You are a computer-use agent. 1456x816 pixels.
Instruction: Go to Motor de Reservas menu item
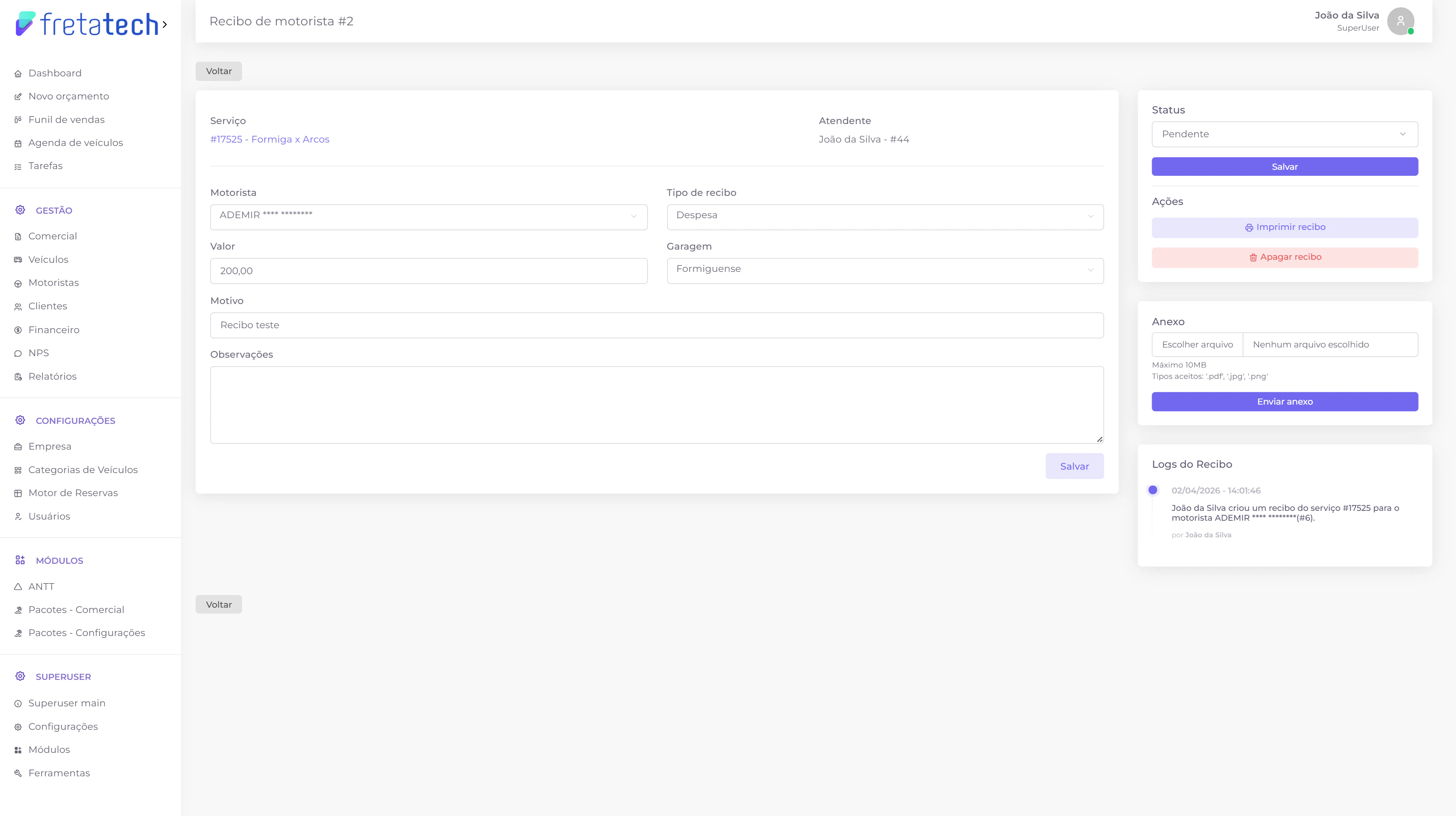73,493
